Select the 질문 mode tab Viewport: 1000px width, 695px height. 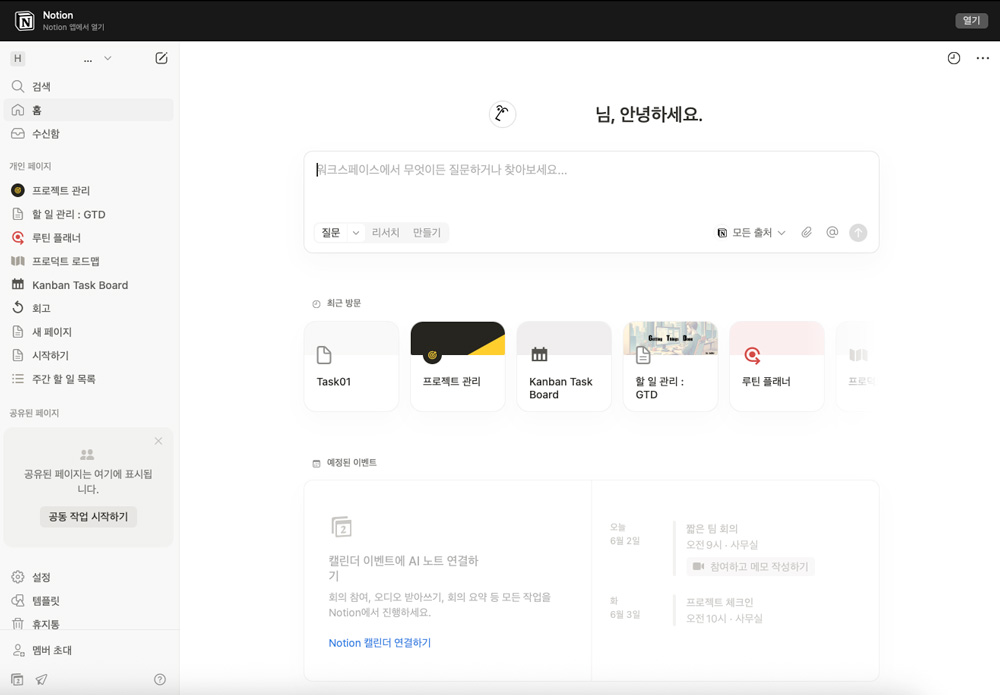[330, 233]
